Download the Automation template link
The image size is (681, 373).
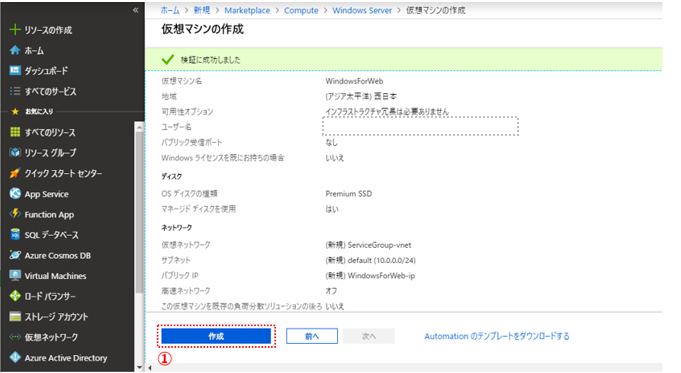pyautogui.click(x=497, y=336)
